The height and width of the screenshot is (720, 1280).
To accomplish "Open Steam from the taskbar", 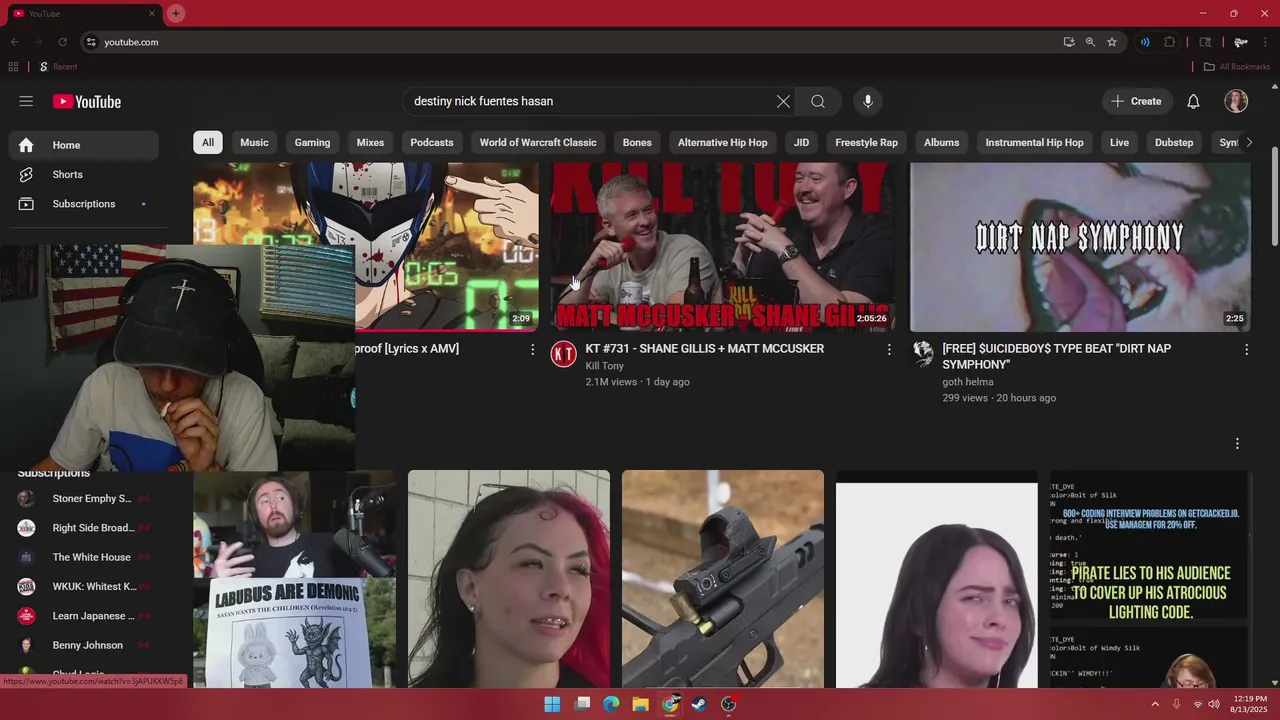I will (x=699, y=704).
